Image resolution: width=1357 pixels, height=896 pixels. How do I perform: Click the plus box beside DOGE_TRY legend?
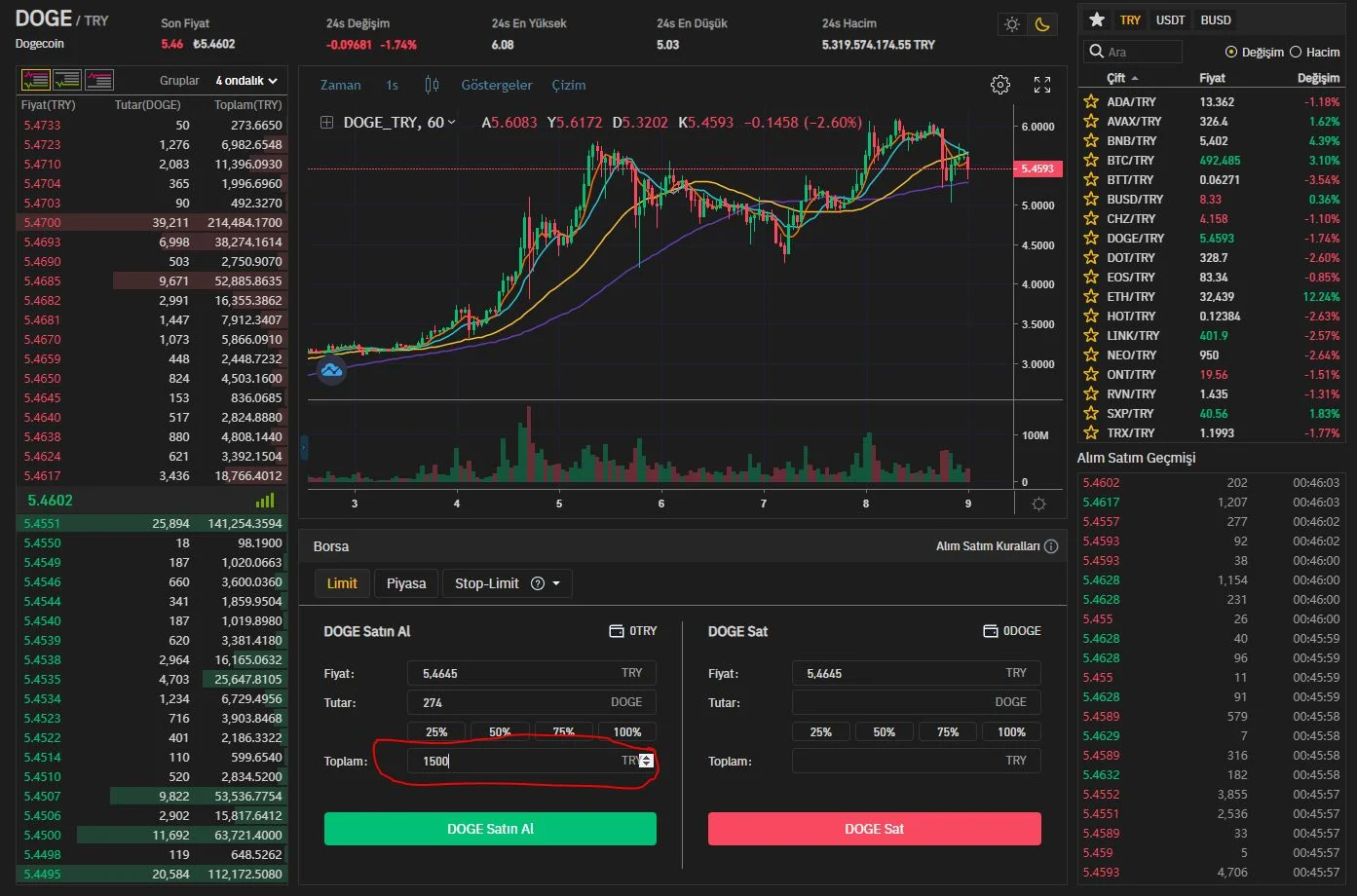click(x=326, y=123)
